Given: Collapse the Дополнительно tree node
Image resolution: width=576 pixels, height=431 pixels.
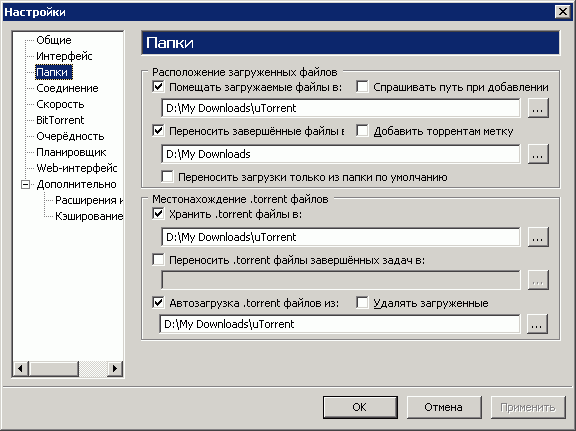Looking at the screenshot, I should [25, 184].
